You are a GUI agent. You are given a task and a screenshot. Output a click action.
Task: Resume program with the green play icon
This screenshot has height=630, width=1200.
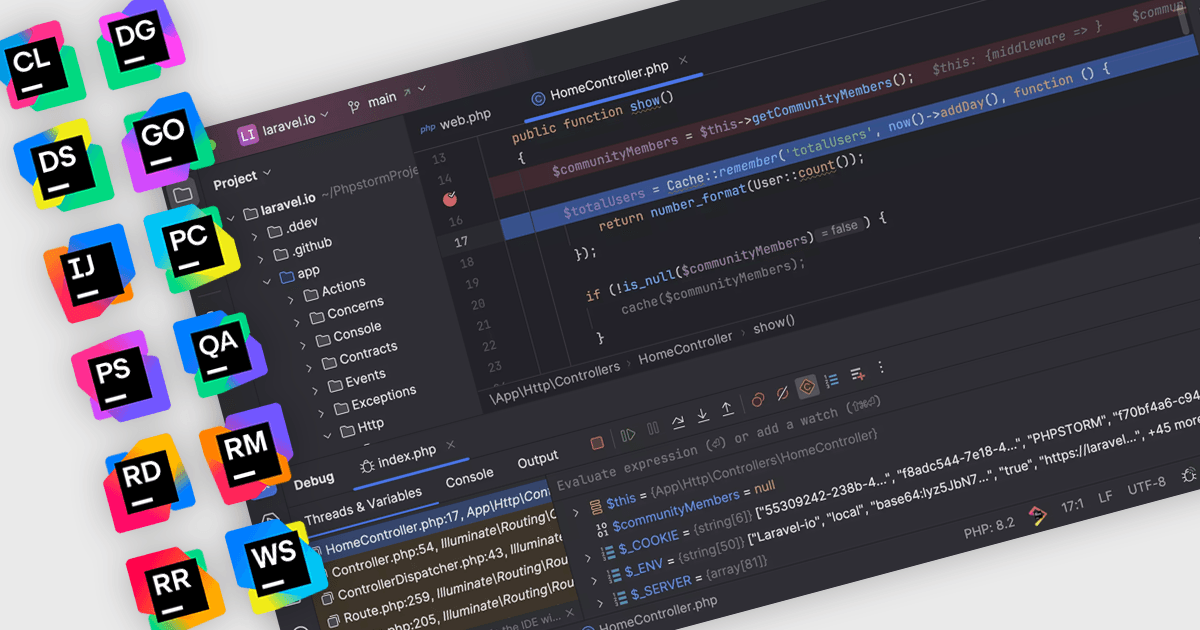(628, 435)
